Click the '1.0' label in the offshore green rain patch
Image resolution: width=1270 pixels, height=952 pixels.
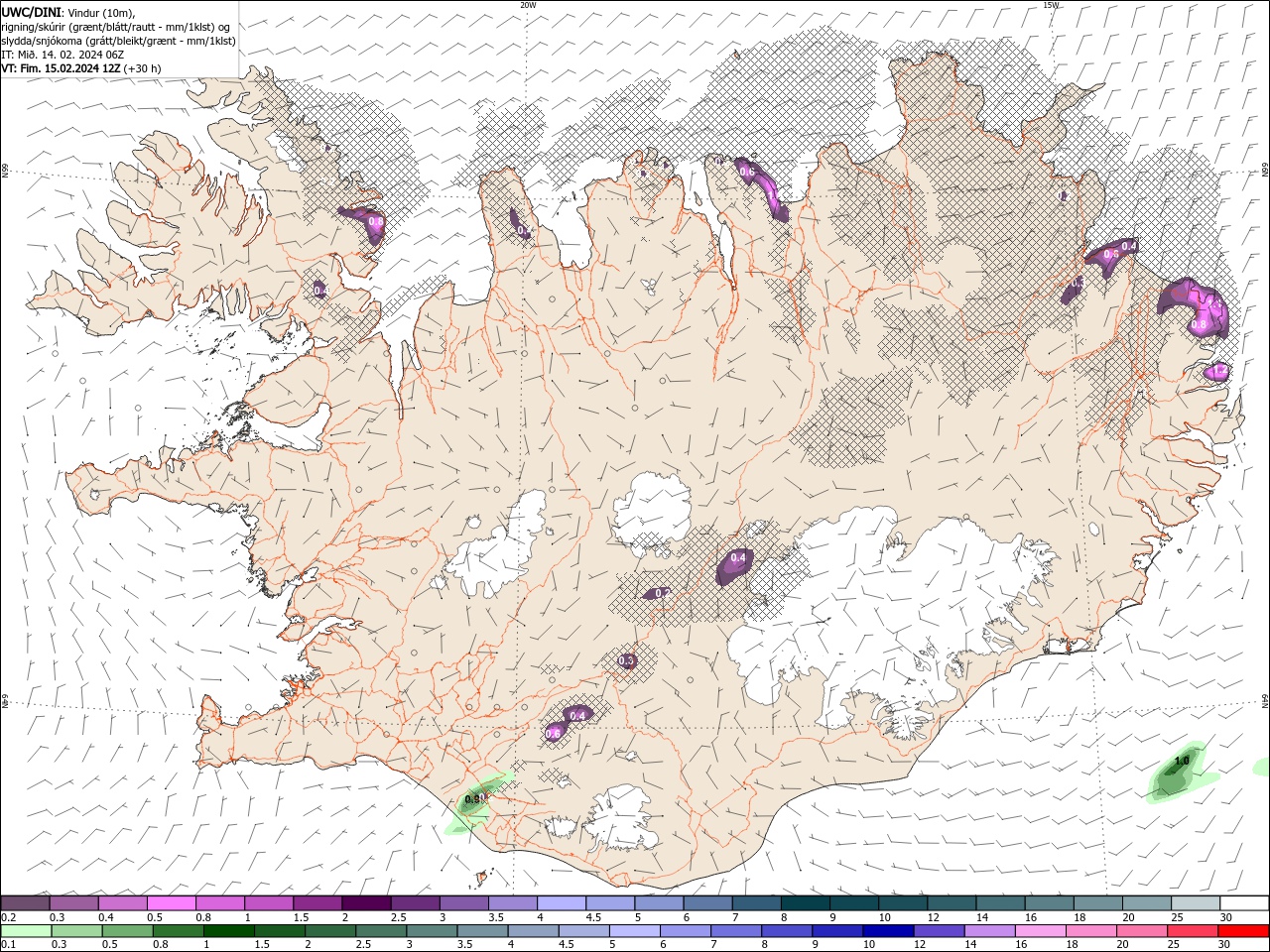point(1182,761)
